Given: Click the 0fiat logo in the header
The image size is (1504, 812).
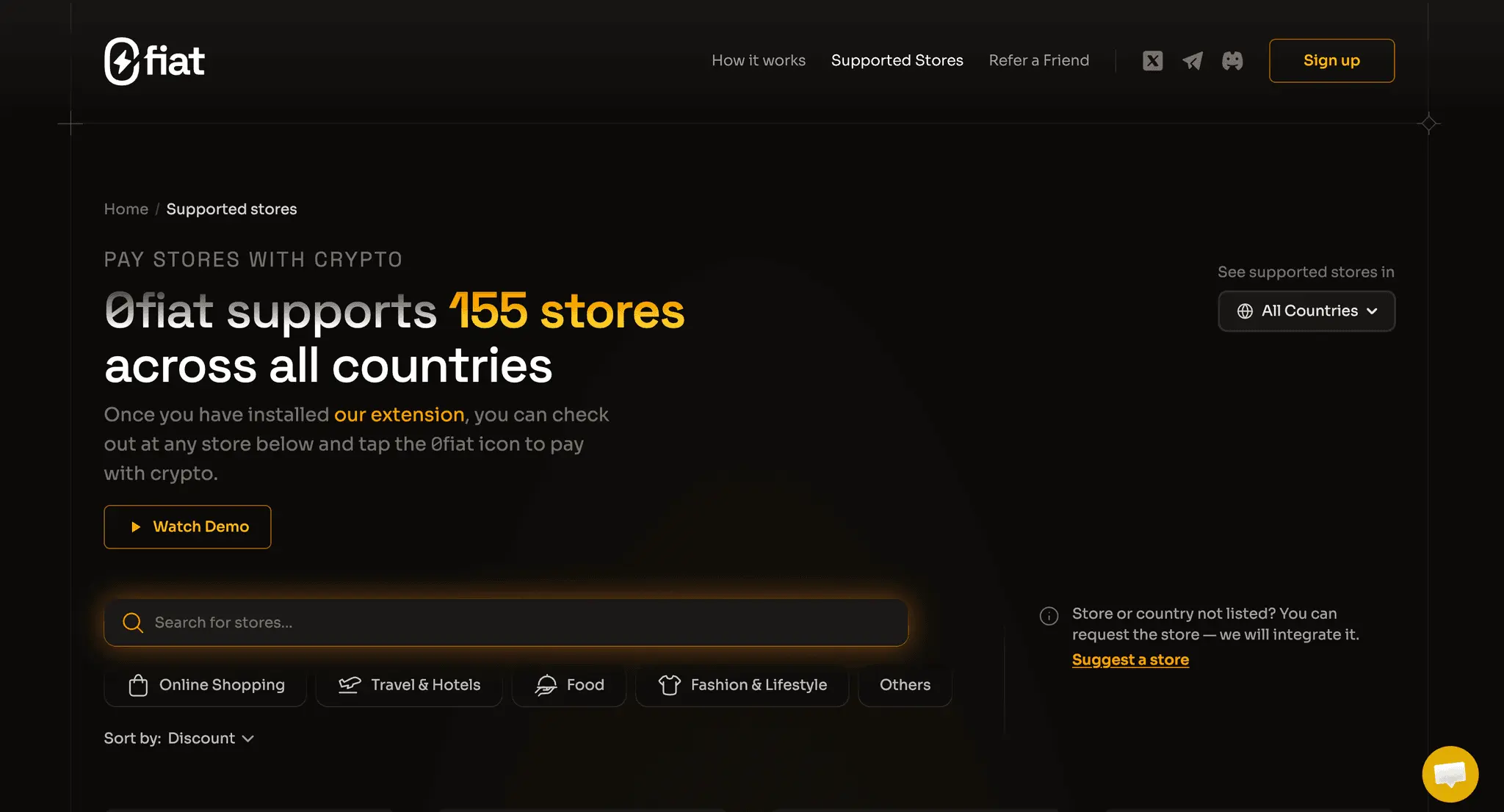Looking at the screenshot, I should (x=154, y=61).
